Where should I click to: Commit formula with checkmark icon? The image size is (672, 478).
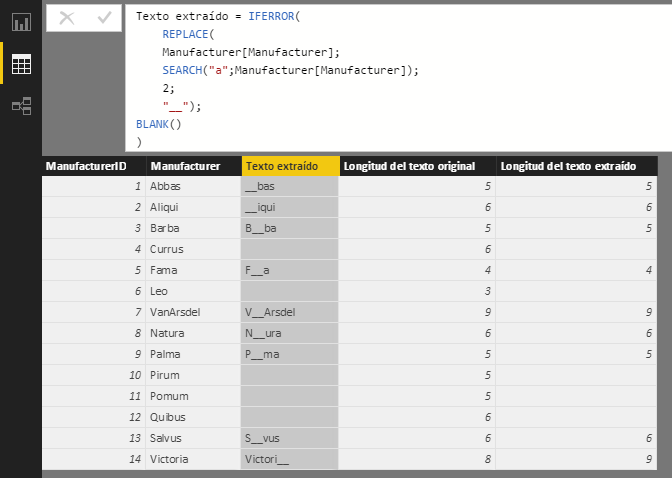click(x=103, y=18)
